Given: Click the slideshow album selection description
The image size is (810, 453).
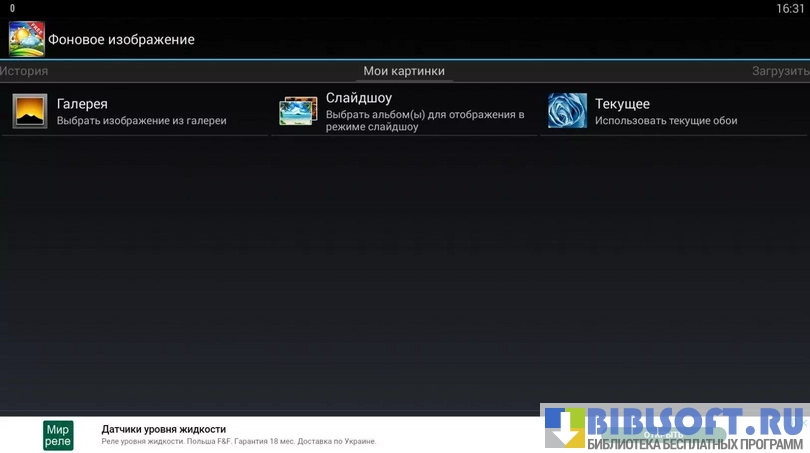Looking at the screenshot, I should pyautogui.click(x=425, y=121).
